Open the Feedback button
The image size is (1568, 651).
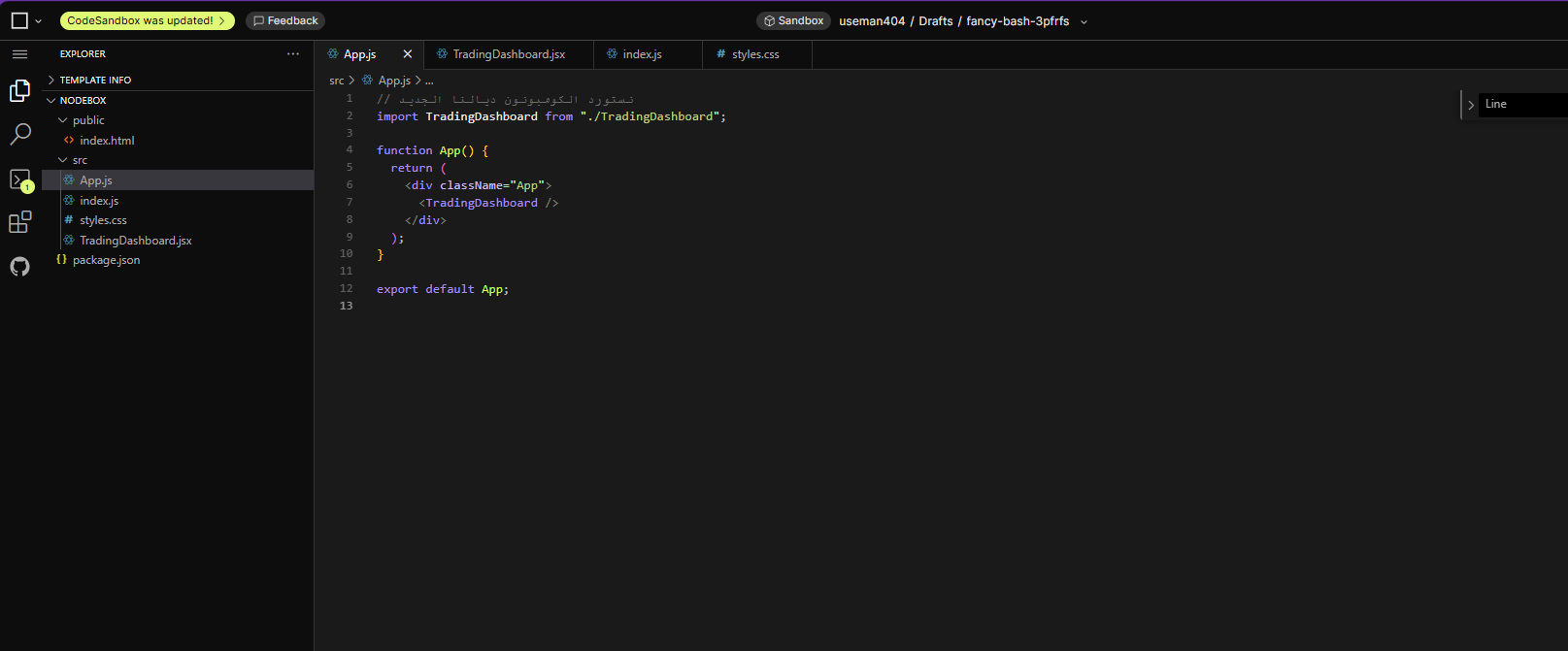click(285, 20)
